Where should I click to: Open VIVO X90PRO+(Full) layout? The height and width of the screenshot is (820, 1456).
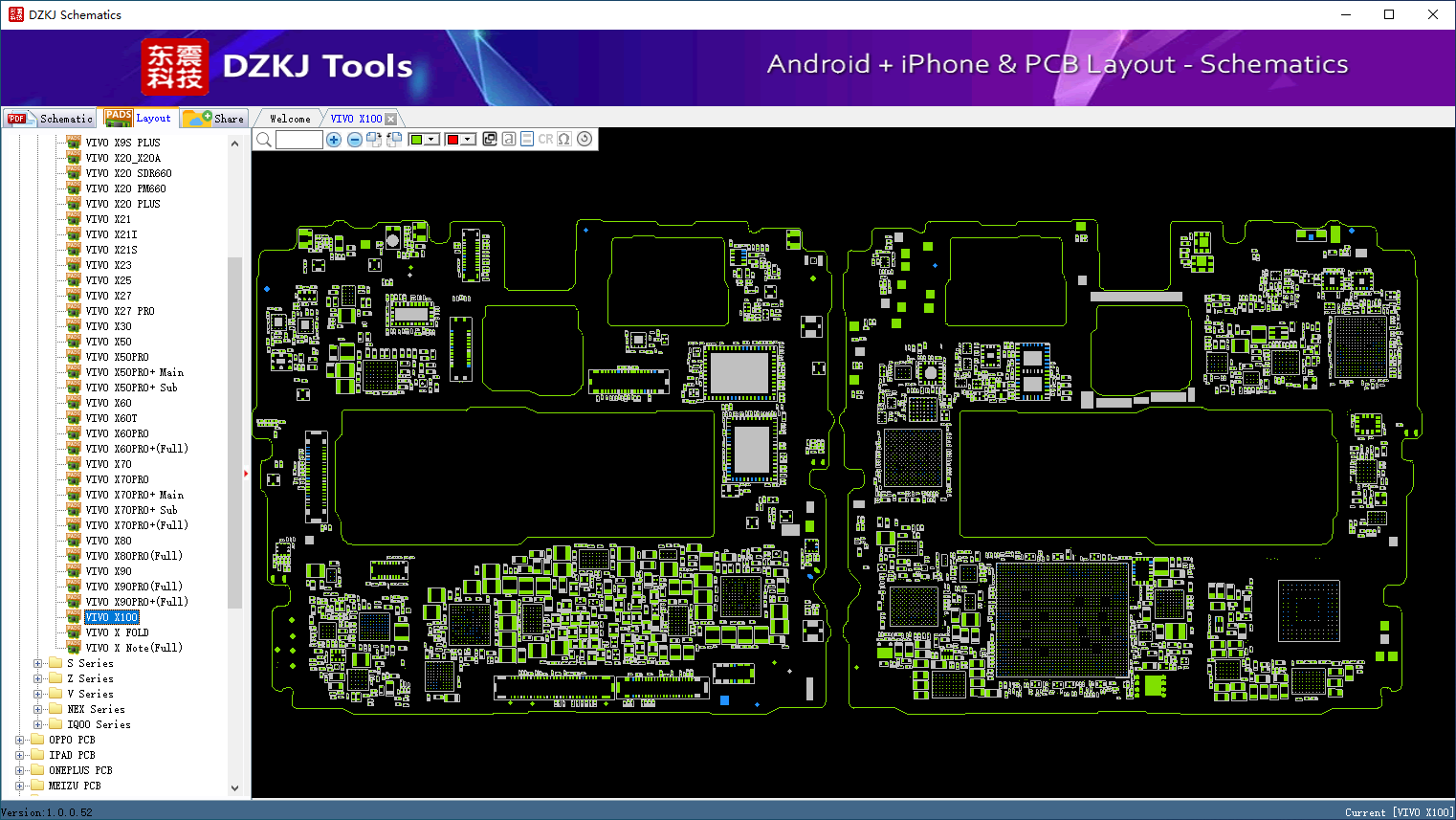click(137, 602)
